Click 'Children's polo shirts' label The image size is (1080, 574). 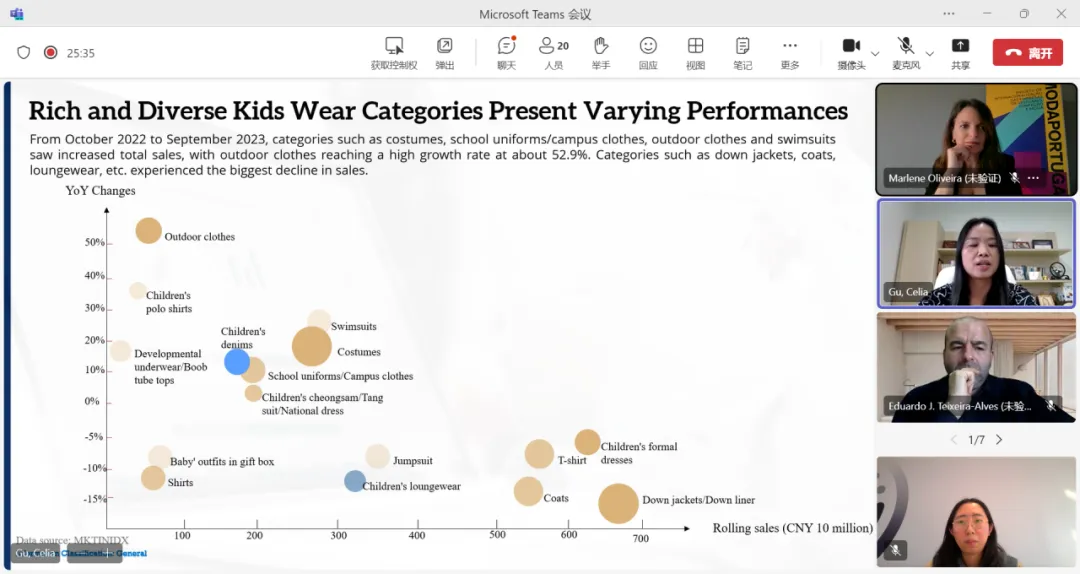pos(169,302)
